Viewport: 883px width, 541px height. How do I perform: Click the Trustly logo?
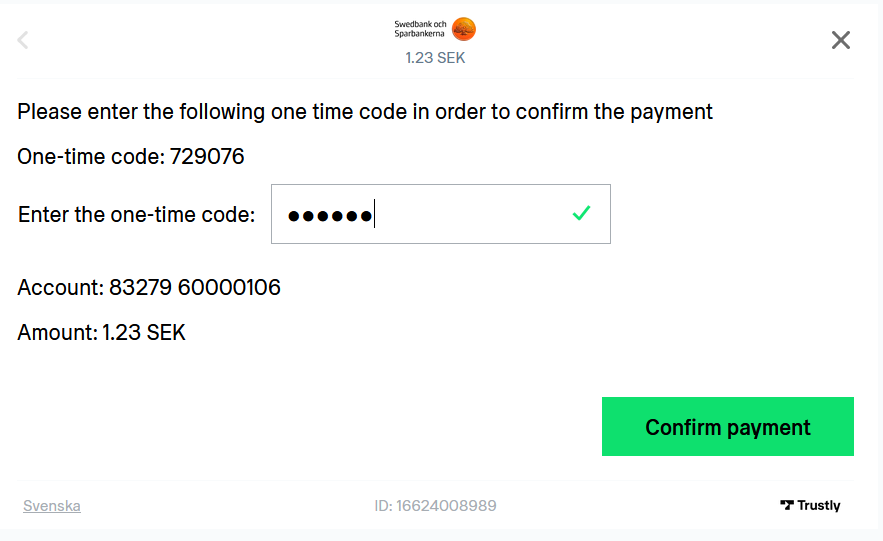(x=810, y=505)
